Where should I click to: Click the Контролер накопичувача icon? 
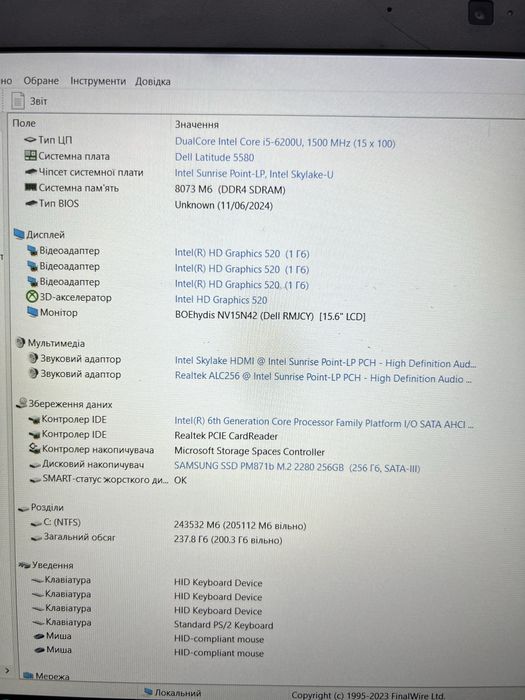(34, 448)
